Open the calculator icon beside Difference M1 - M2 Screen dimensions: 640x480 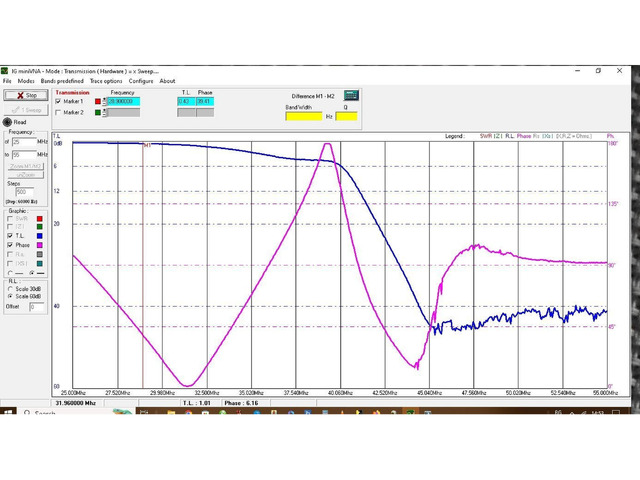click(351, 96)
